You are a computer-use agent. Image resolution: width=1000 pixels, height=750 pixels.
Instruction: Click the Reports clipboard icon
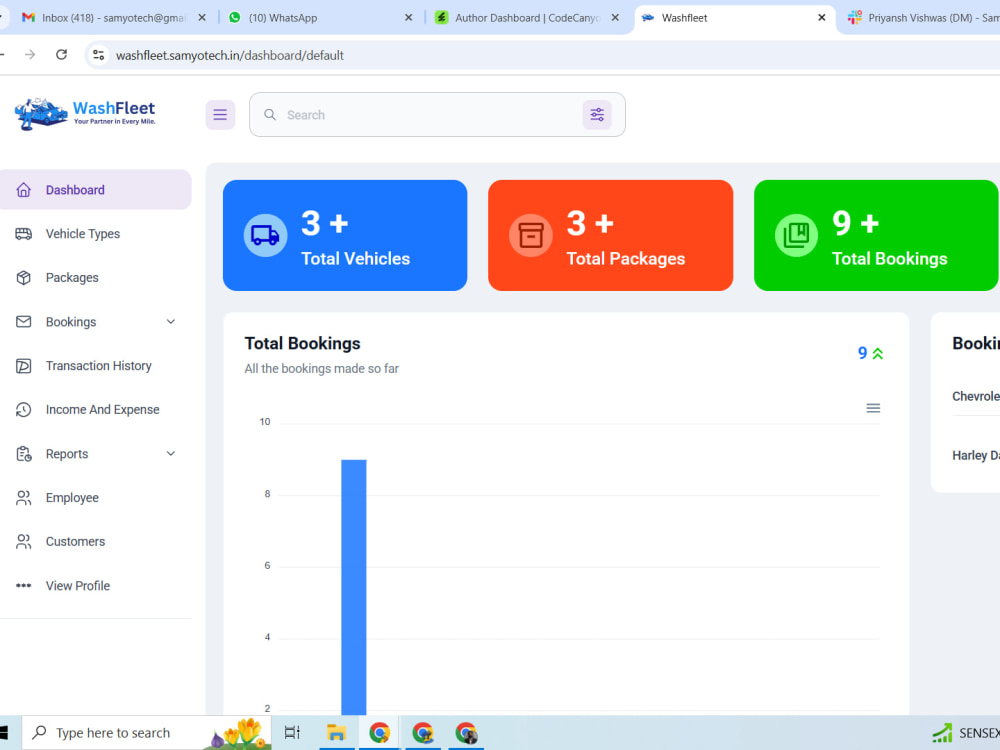(24, 454)
